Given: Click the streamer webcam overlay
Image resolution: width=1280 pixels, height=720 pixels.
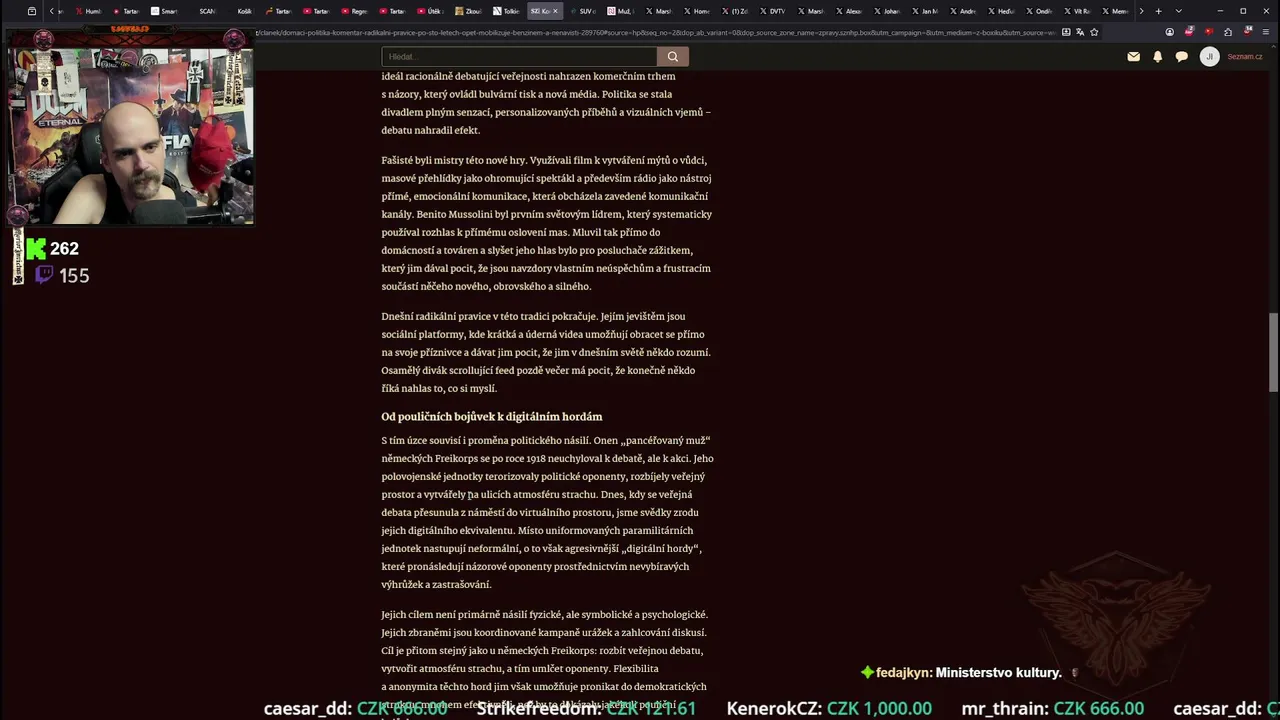Looking at the screenshot, I should point(130,127).
